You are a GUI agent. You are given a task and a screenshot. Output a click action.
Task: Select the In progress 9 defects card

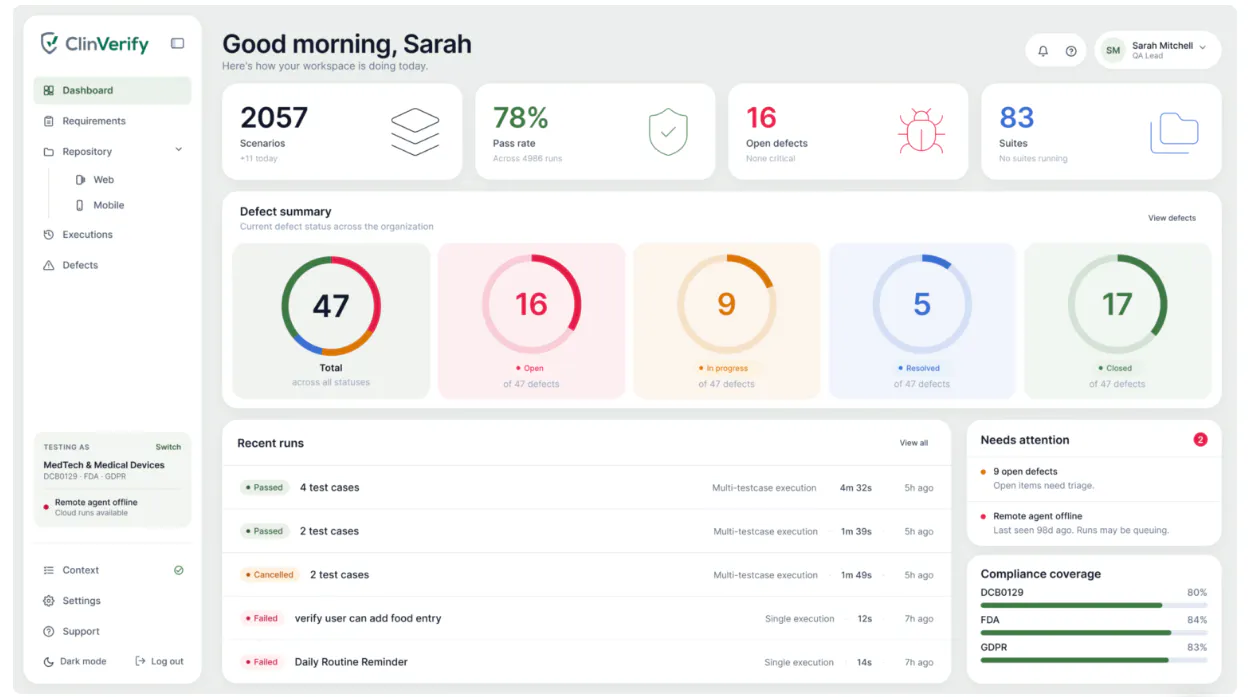726,321
